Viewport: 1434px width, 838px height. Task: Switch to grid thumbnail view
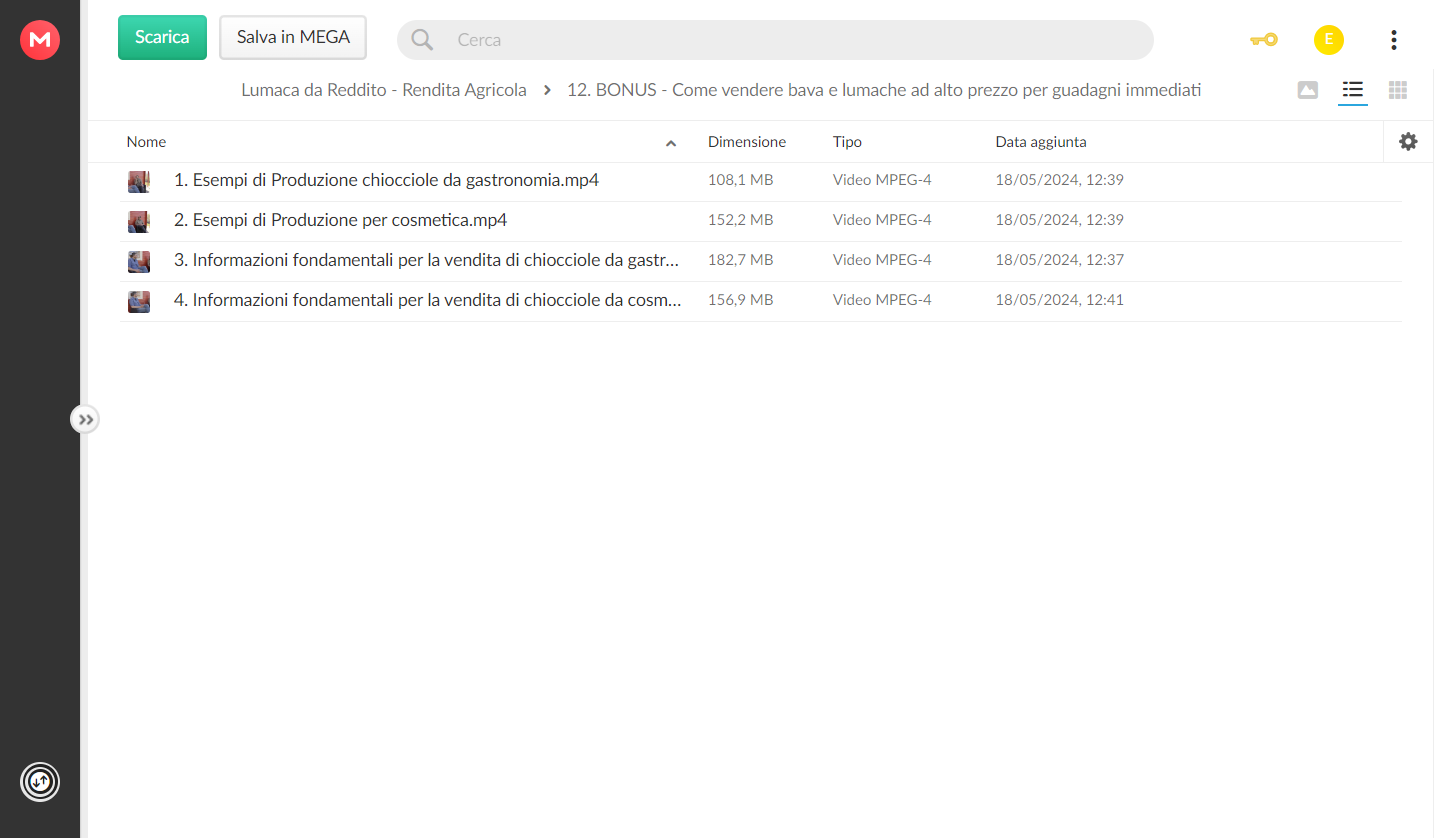(1398, 90)
